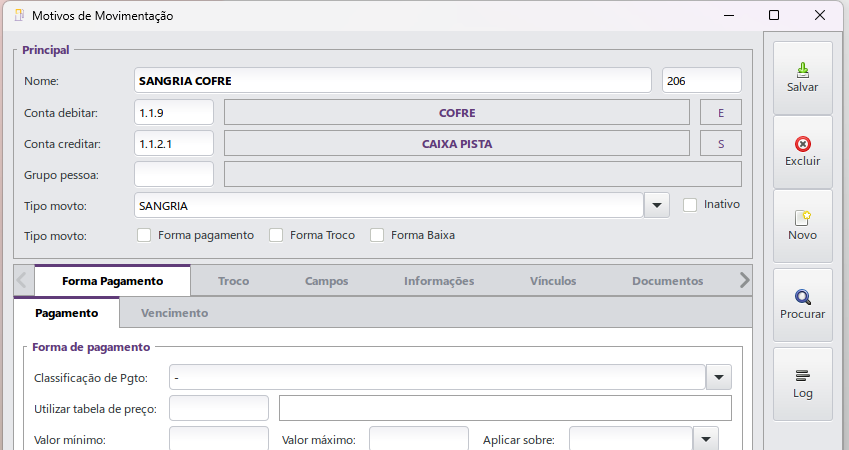Switch to the Troco tab

[234, 281]
